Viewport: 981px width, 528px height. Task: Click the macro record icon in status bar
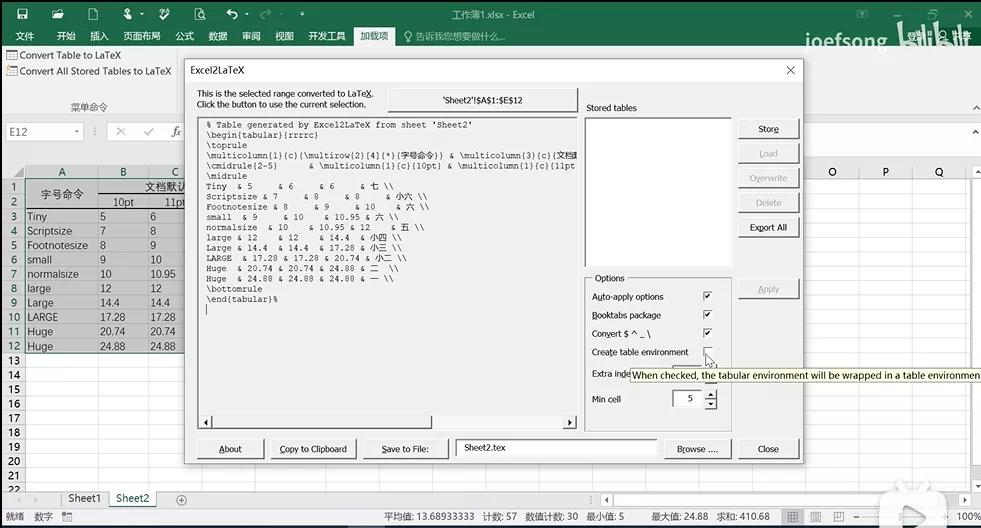coord(68,517)
